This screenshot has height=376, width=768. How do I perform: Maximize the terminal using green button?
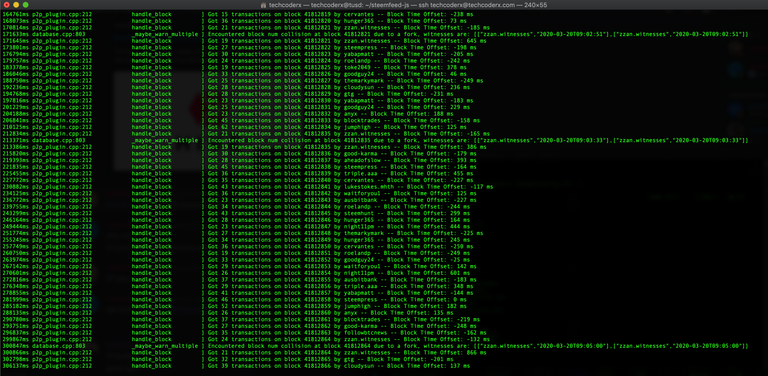point(25,4)
